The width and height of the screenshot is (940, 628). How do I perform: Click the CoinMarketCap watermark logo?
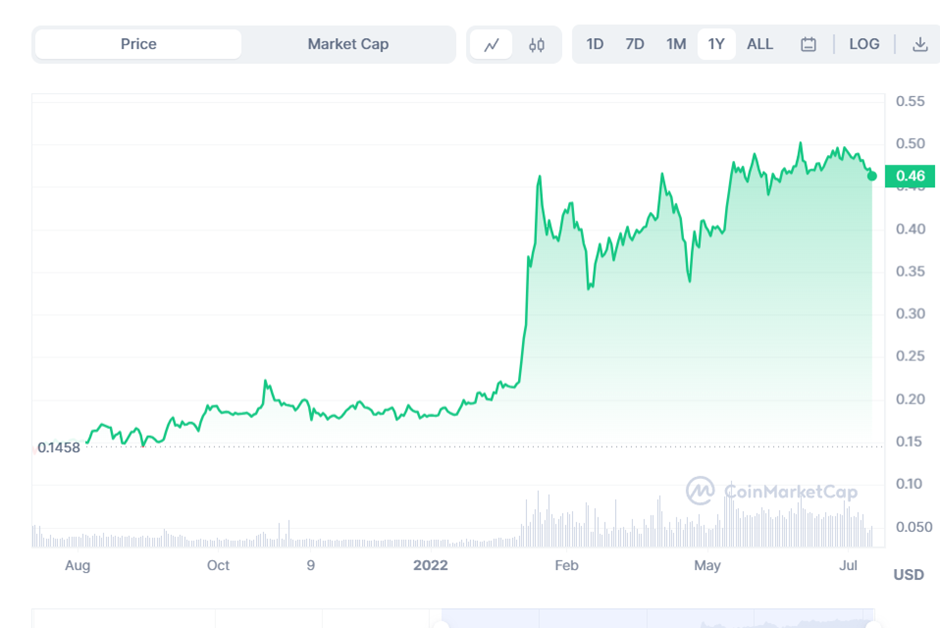(x=771, y=490)
